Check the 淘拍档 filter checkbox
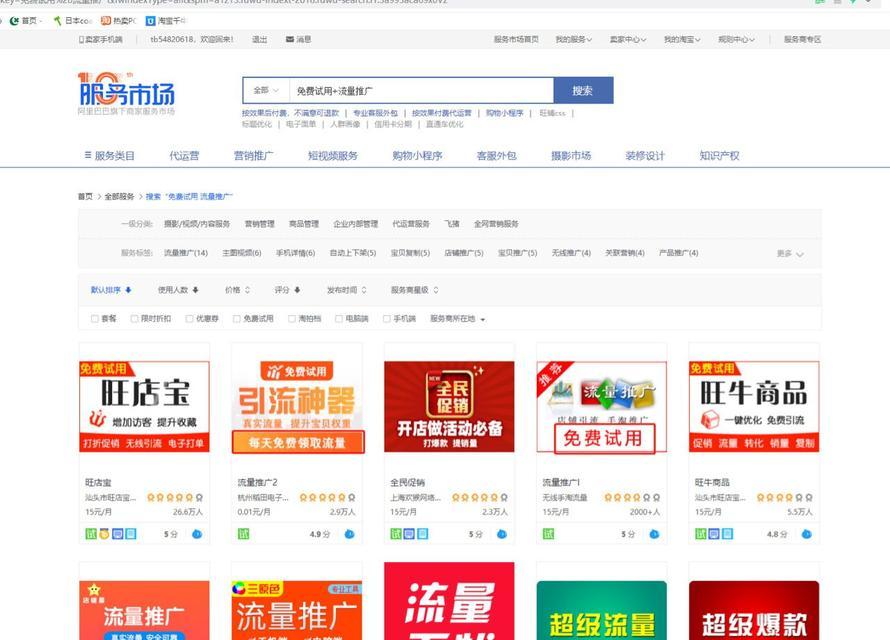 [x=292, y=319]
